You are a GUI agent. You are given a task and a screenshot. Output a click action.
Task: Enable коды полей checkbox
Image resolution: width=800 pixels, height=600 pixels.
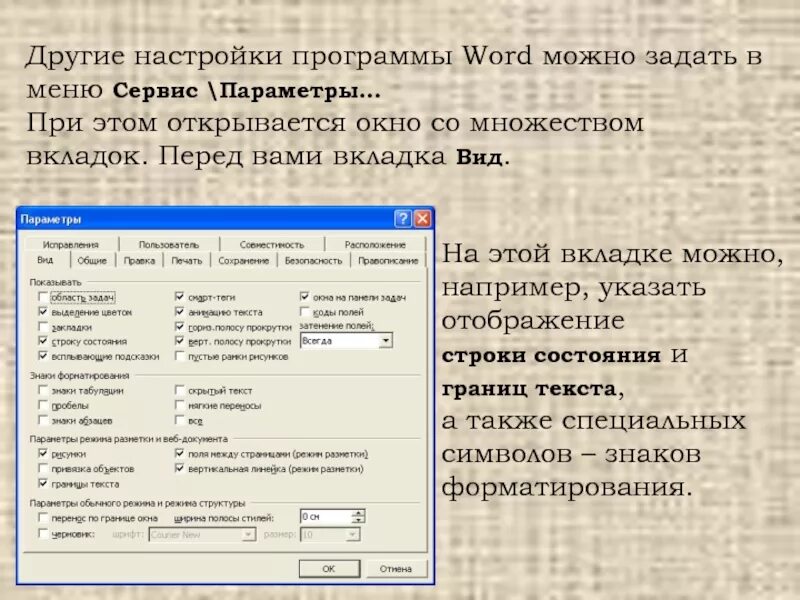(305, 311)
